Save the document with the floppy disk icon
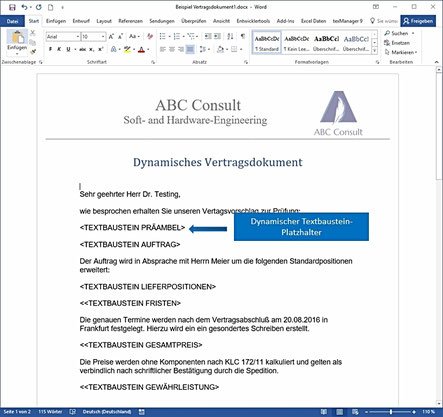This screenshot has width=443, height=417. pos(12,7)
